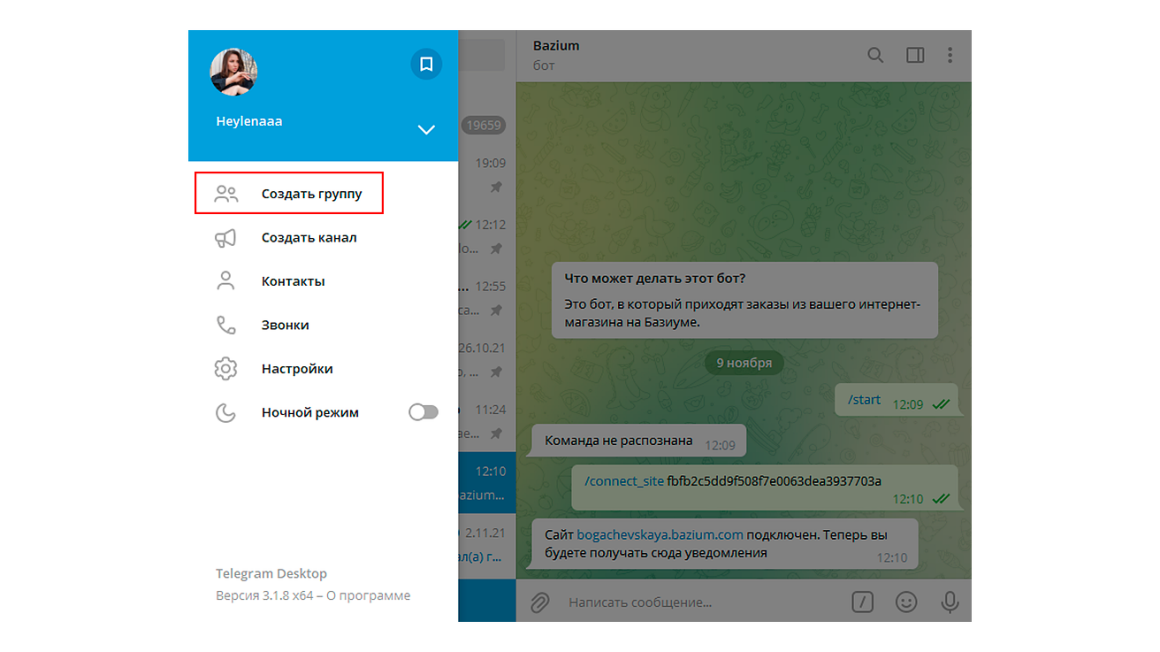
Task: Open Настройки from the side menu
Action: 323,369
